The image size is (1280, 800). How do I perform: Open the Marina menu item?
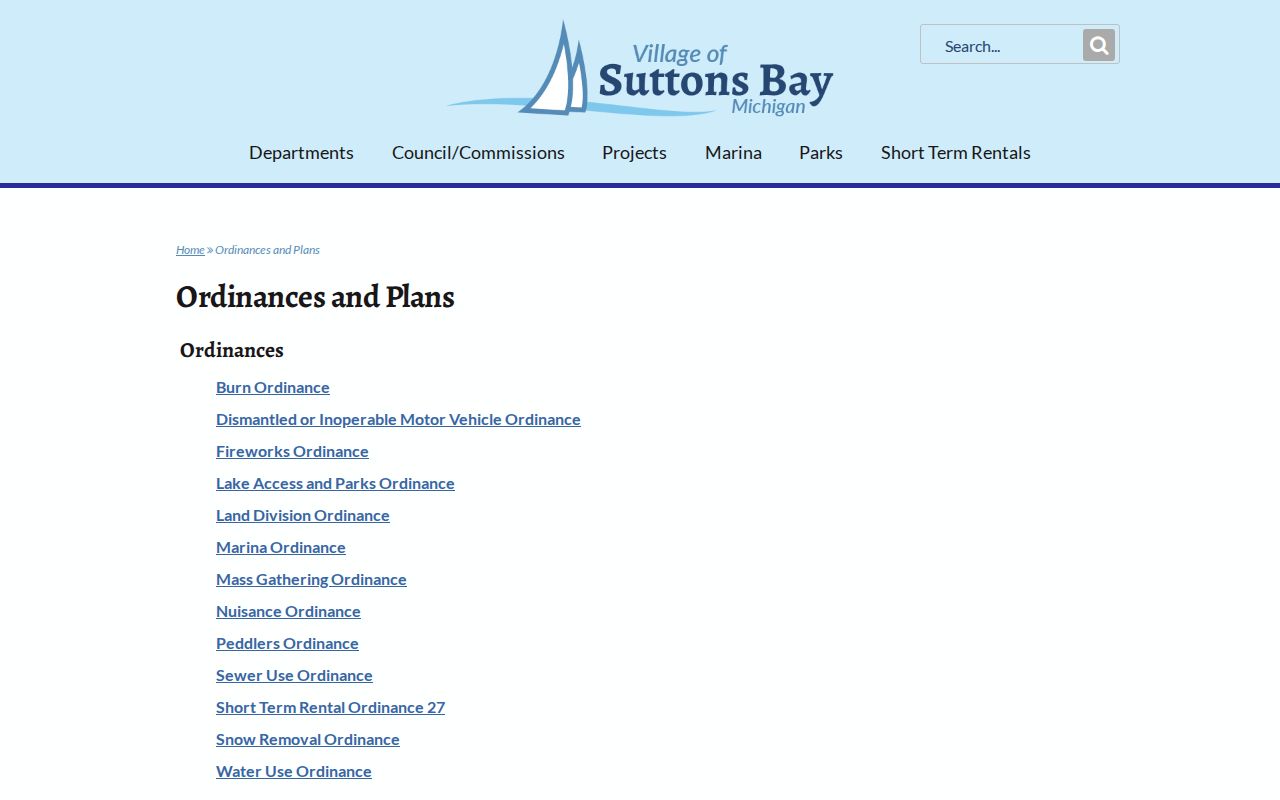pyautogui.click(x=733, y=152)
